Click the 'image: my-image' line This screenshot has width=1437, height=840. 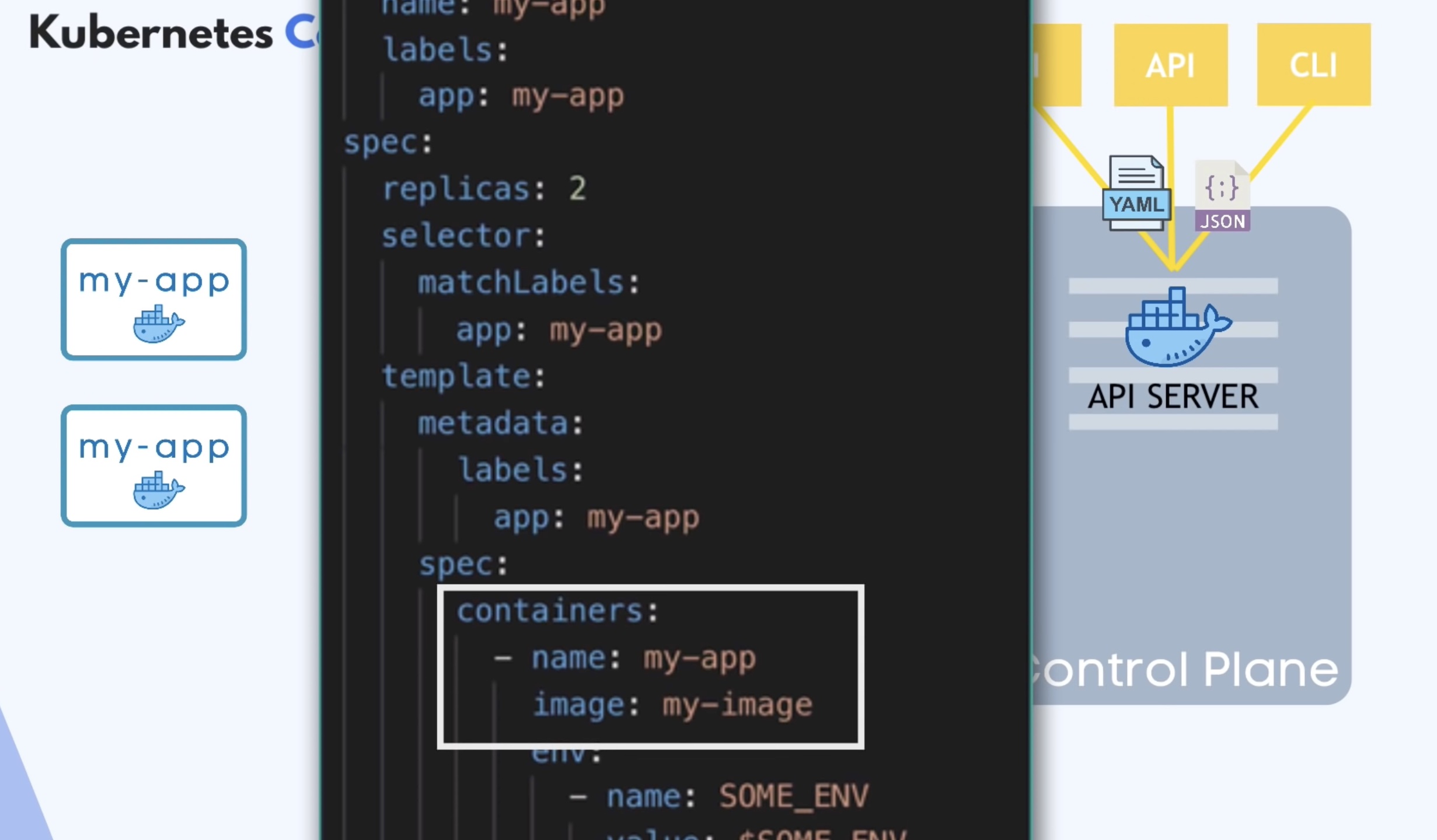(672, 705)
